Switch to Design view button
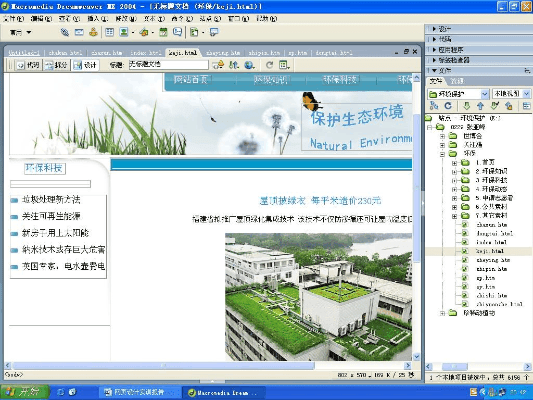Viewport: 533px width, 400px height. (85, 65)
